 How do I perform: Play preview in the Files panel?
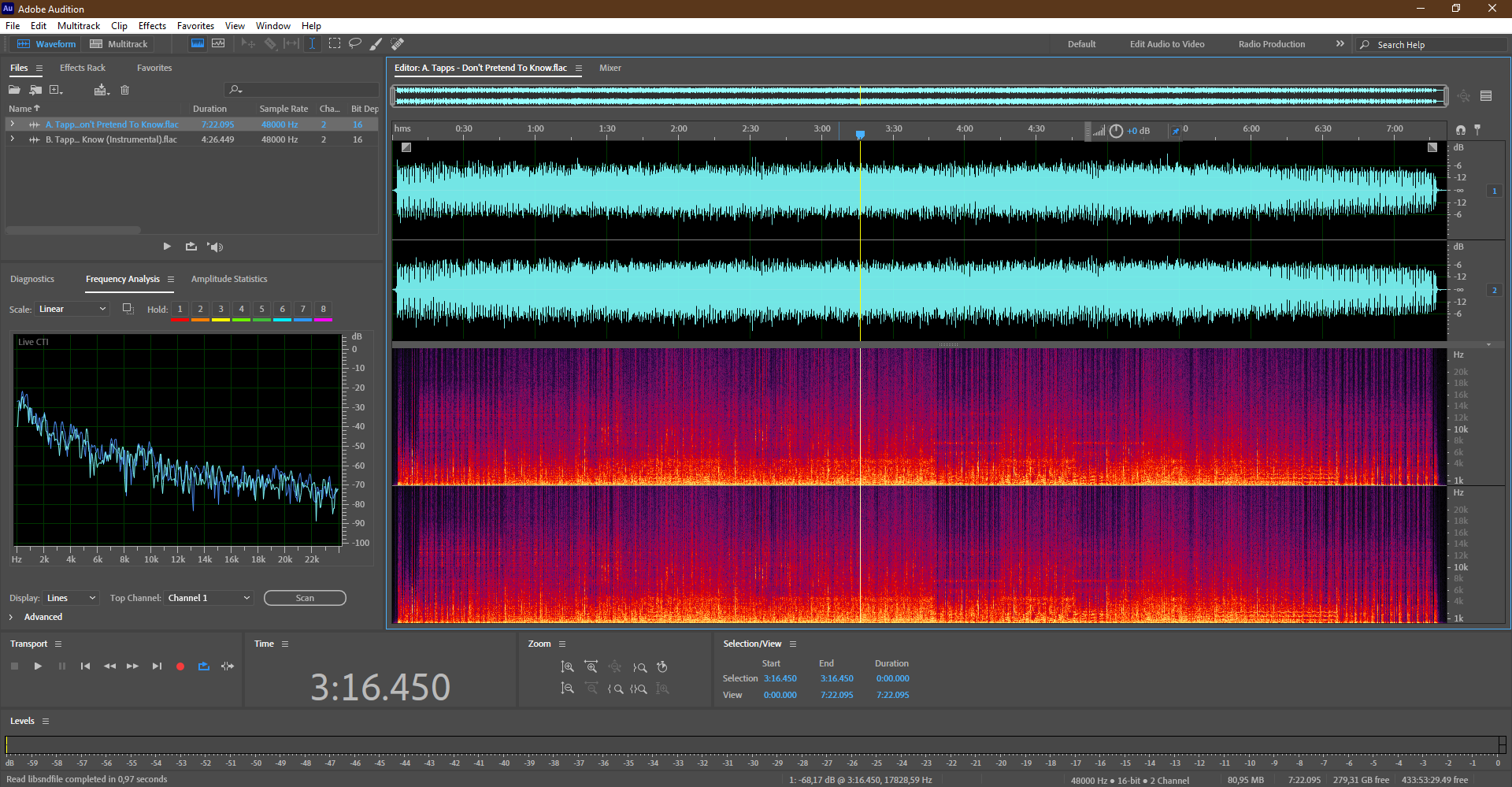pos(167,247)
